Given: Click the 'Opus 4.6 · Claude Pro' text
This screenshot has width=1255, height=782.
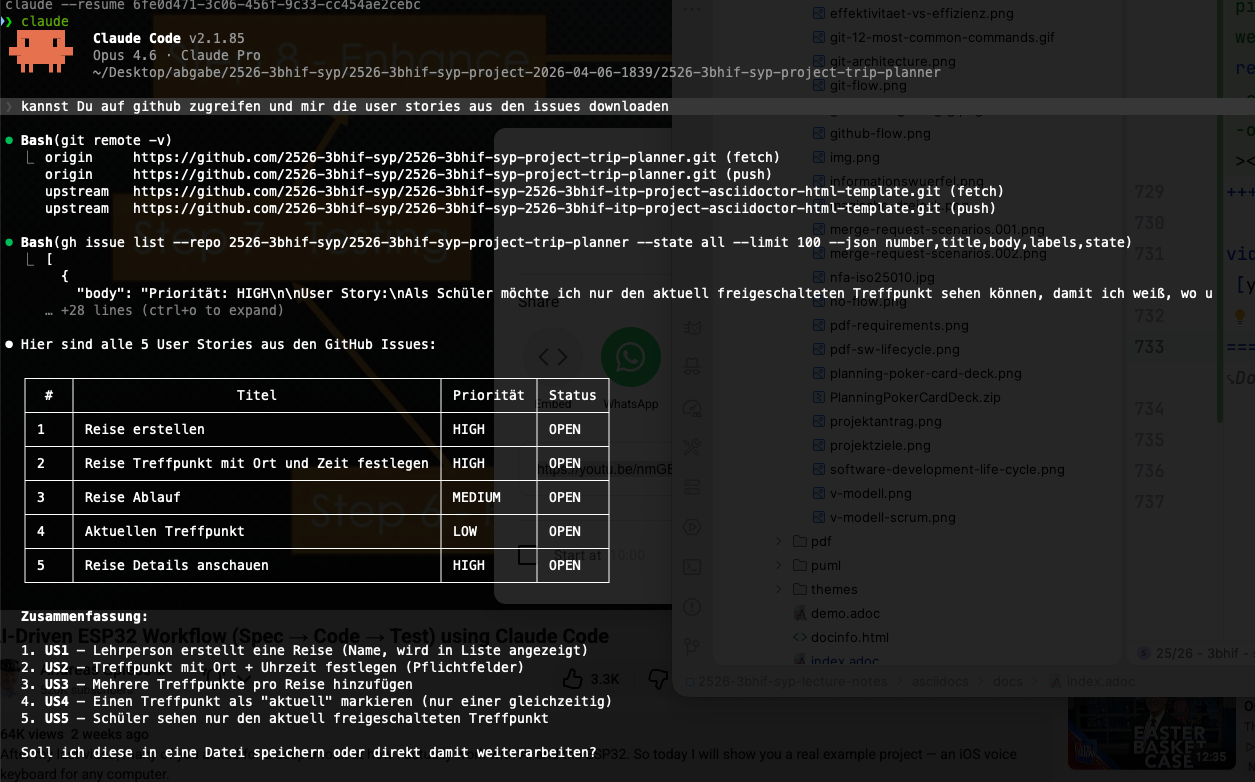Looking at the screenshot, I should [177, 55].
